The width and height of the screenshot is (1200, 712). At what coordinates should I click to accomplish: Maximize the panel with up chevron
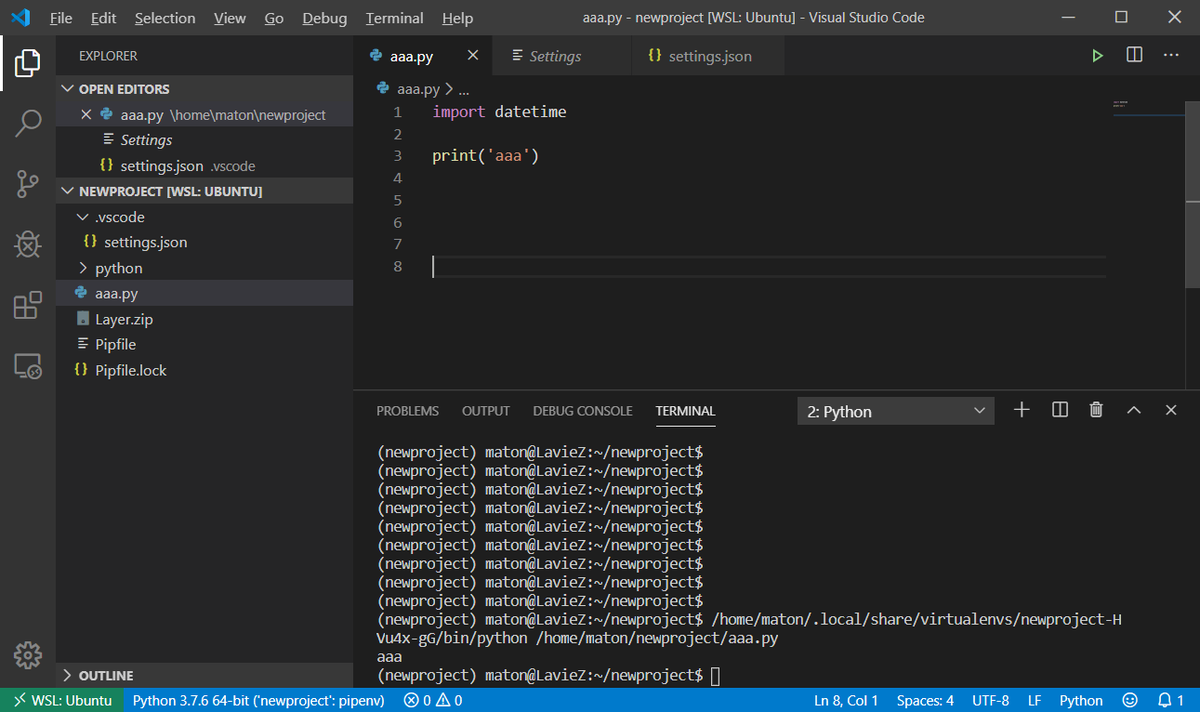(1134, 410)
